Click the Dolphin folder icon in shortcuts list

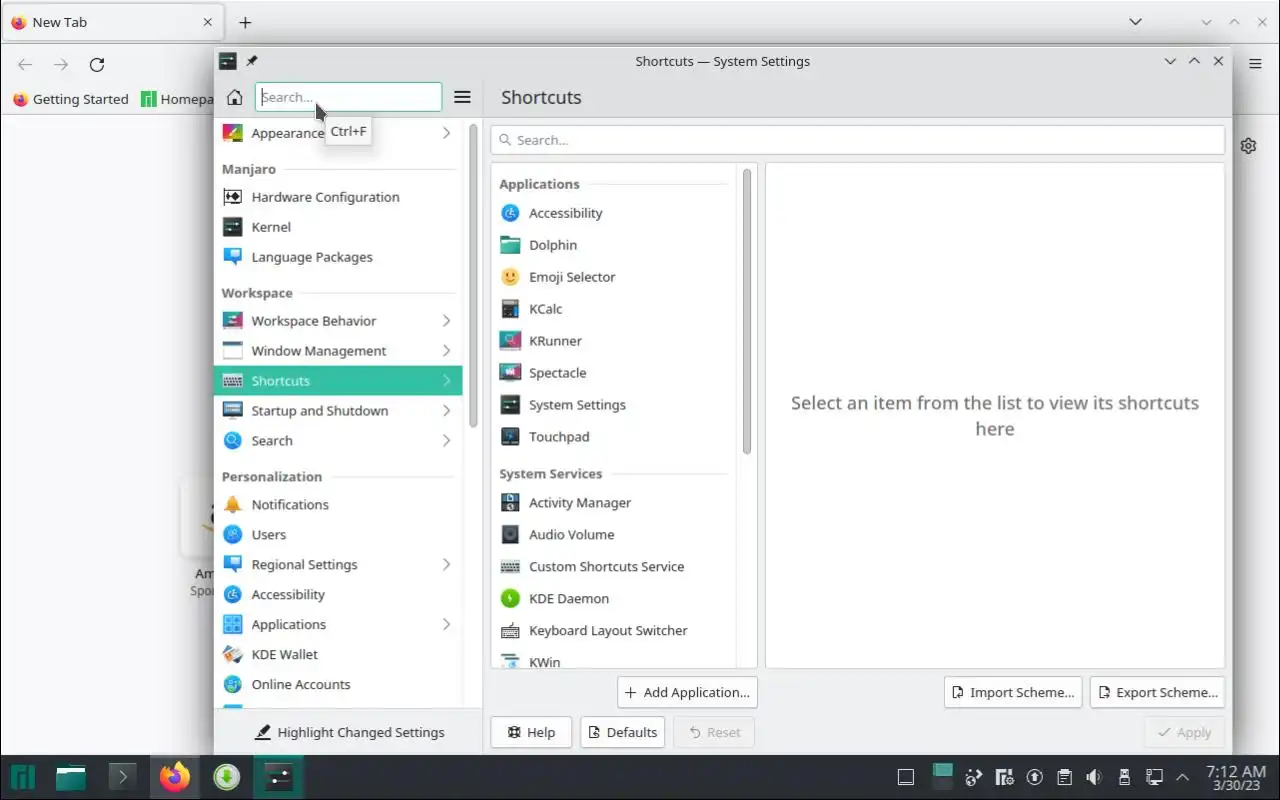click(510, 245)
